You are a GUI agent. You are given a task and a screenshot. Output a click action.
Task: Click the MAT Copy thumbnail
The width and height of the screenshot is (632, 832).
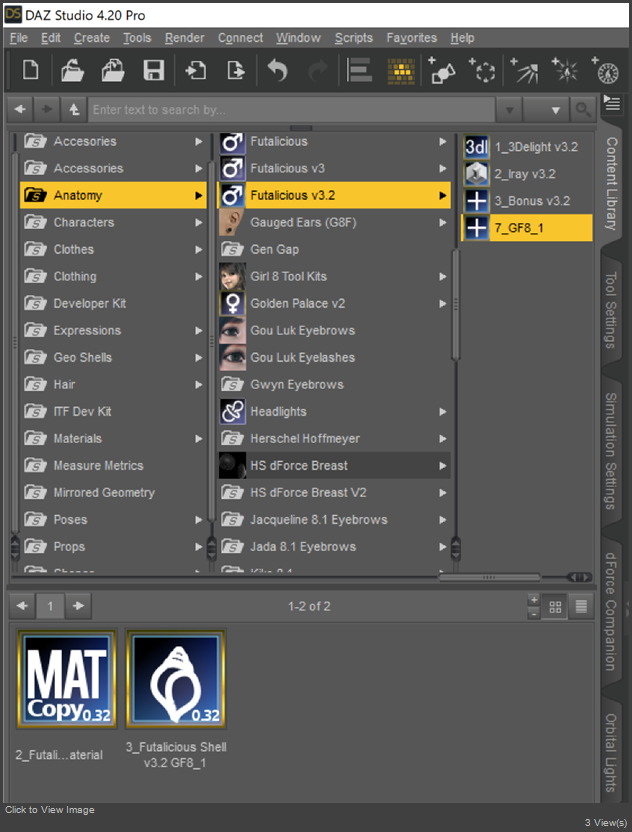(x=67, y=679)
